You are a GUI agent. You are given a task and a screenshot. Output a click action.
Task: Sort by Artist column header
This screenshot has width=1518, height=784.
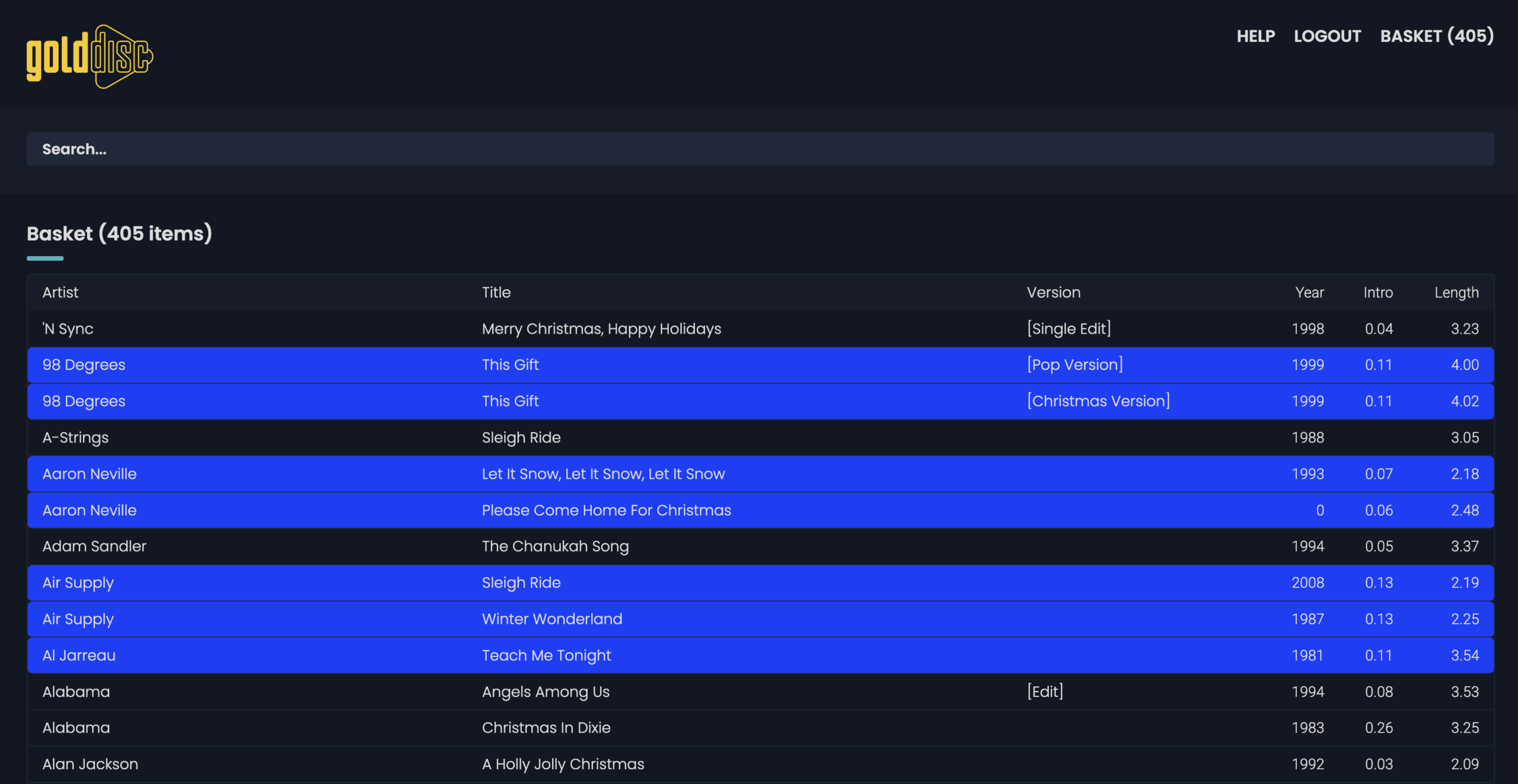pyautogui.click(x=60, y=292)
